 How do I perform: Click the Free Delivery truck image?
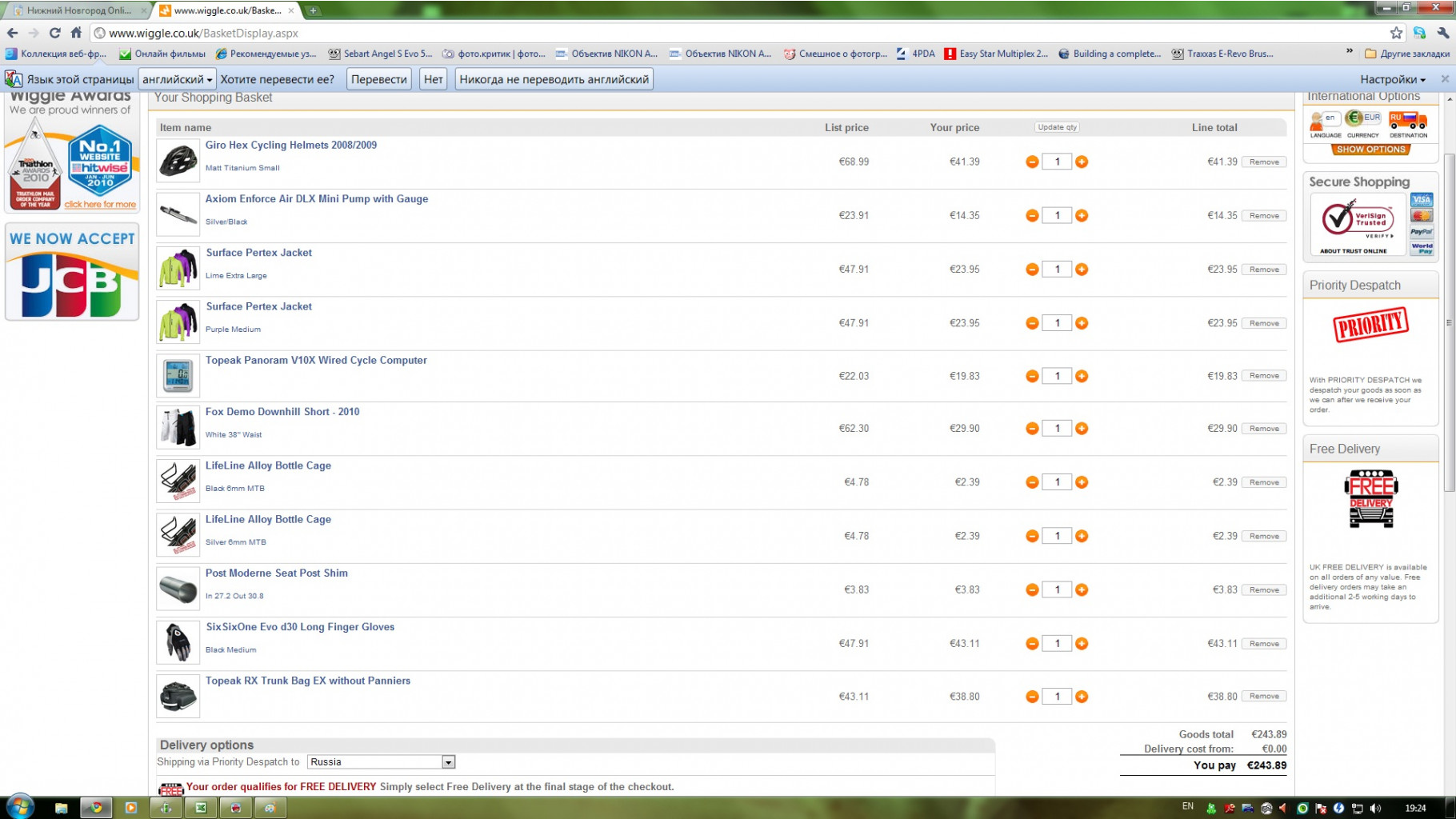(x=1371, y=499)
